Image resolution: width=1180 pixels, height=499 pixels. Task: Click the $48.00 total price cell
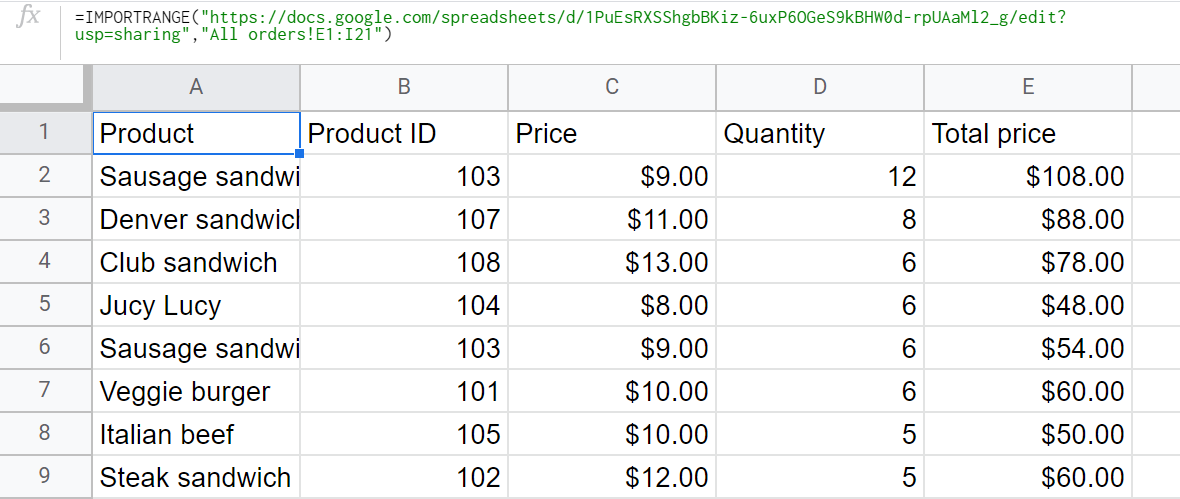(x=1028, y=305)
